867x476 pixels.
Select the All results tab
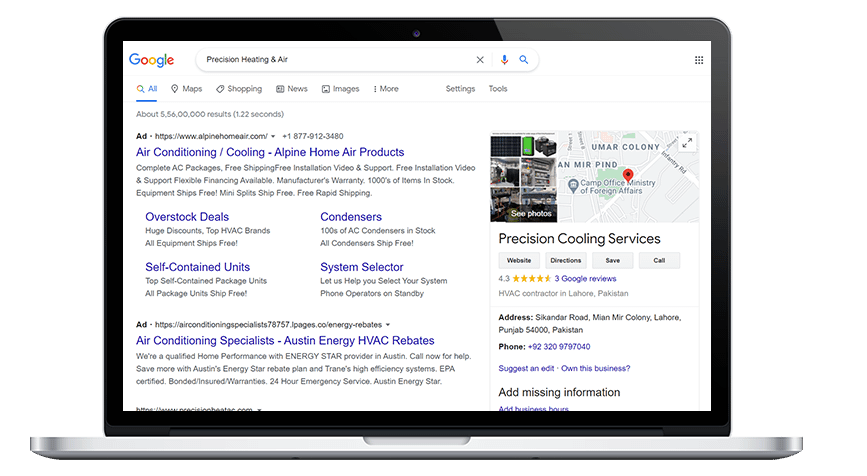coord(147,89)
